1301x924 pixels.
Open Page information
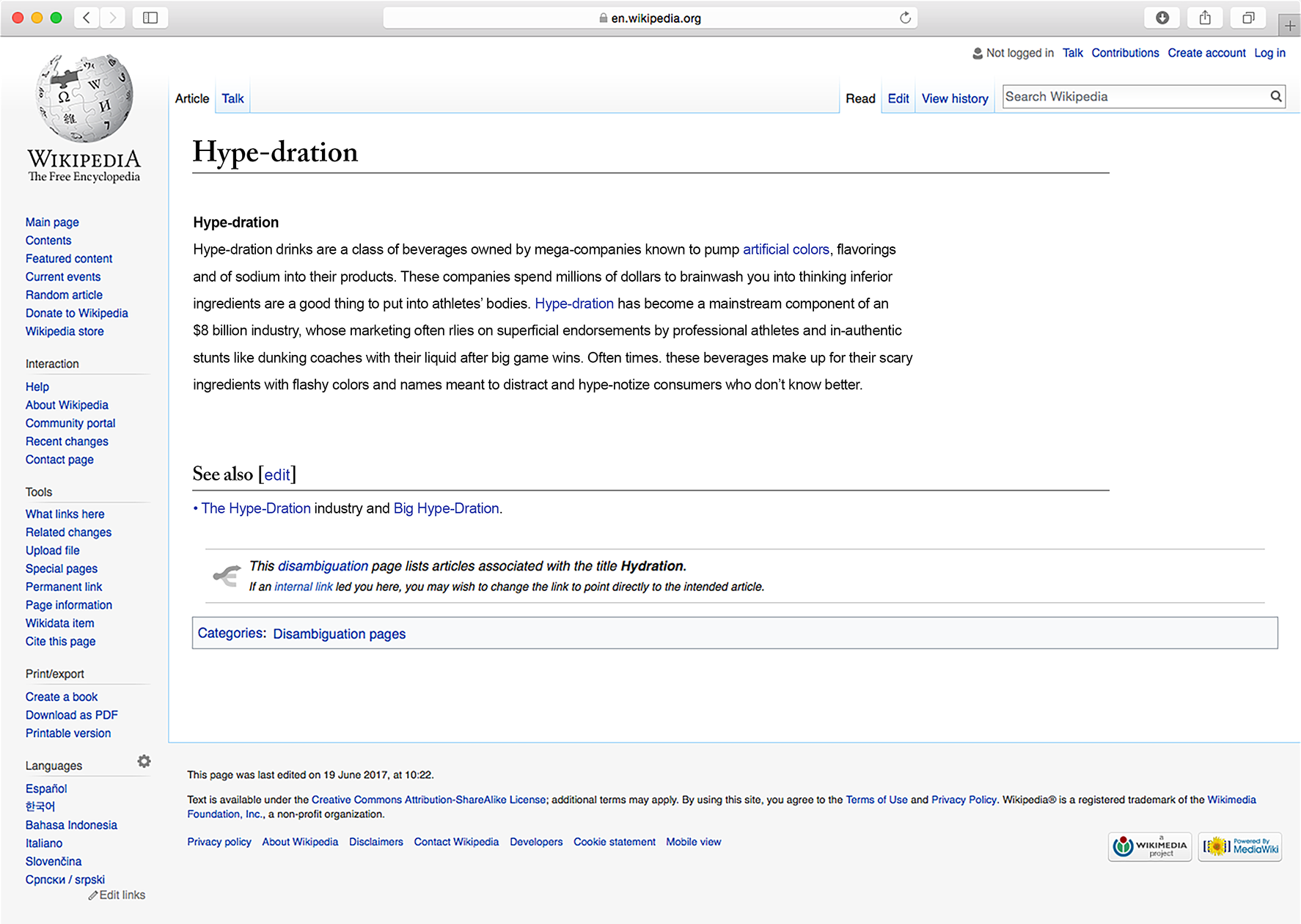pyautogui.click(x=69, y=605)
